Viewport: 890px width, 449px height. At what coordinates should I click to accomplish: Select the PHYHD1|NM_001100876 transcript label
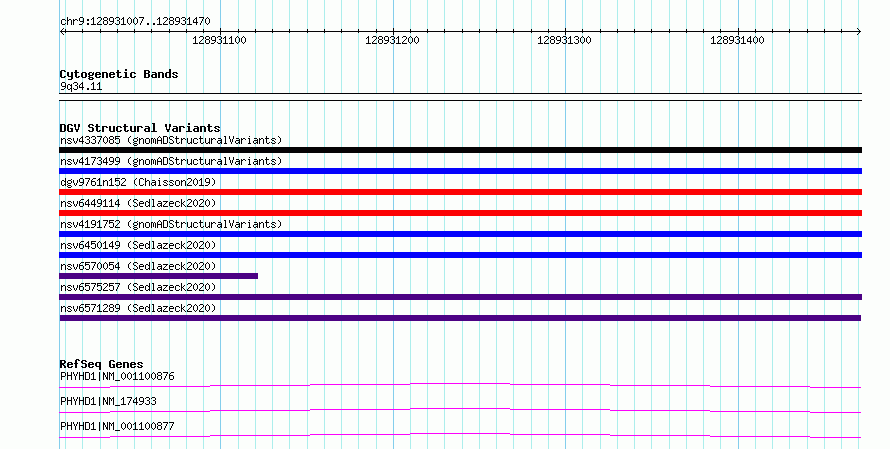pyautogui.click(x=117, y=376)
